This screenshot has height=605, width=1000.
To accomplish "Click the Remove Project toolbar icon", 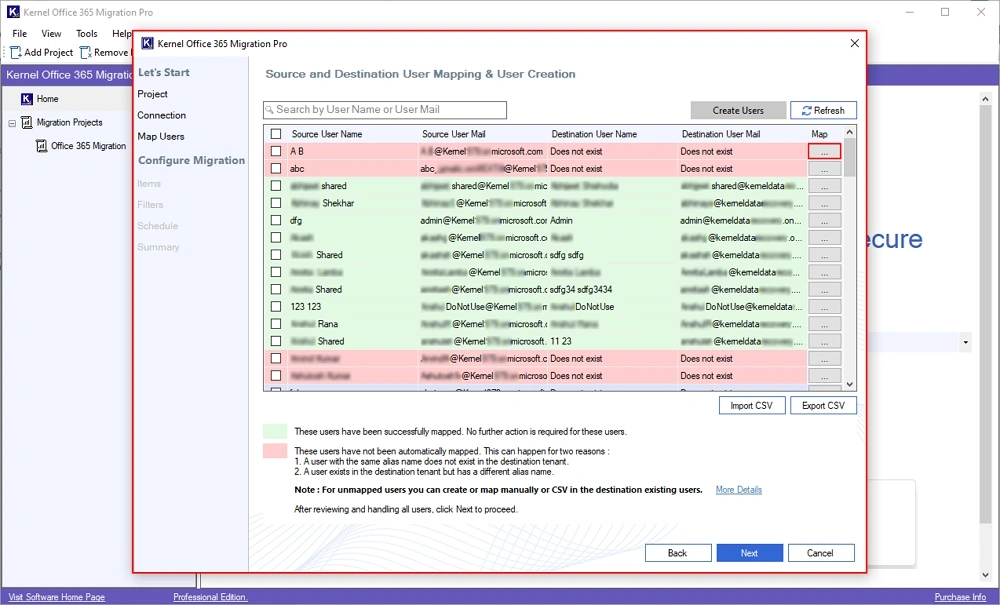I will [x=84, y=52].
